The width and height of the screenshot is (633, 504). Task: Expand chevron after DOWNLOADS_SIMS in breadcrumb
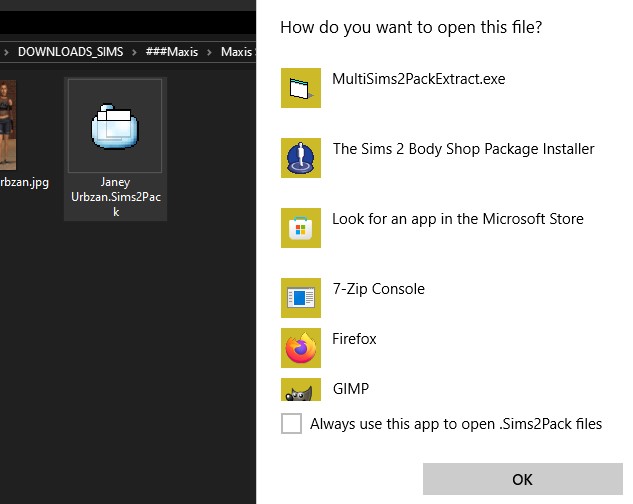[133, 50]
